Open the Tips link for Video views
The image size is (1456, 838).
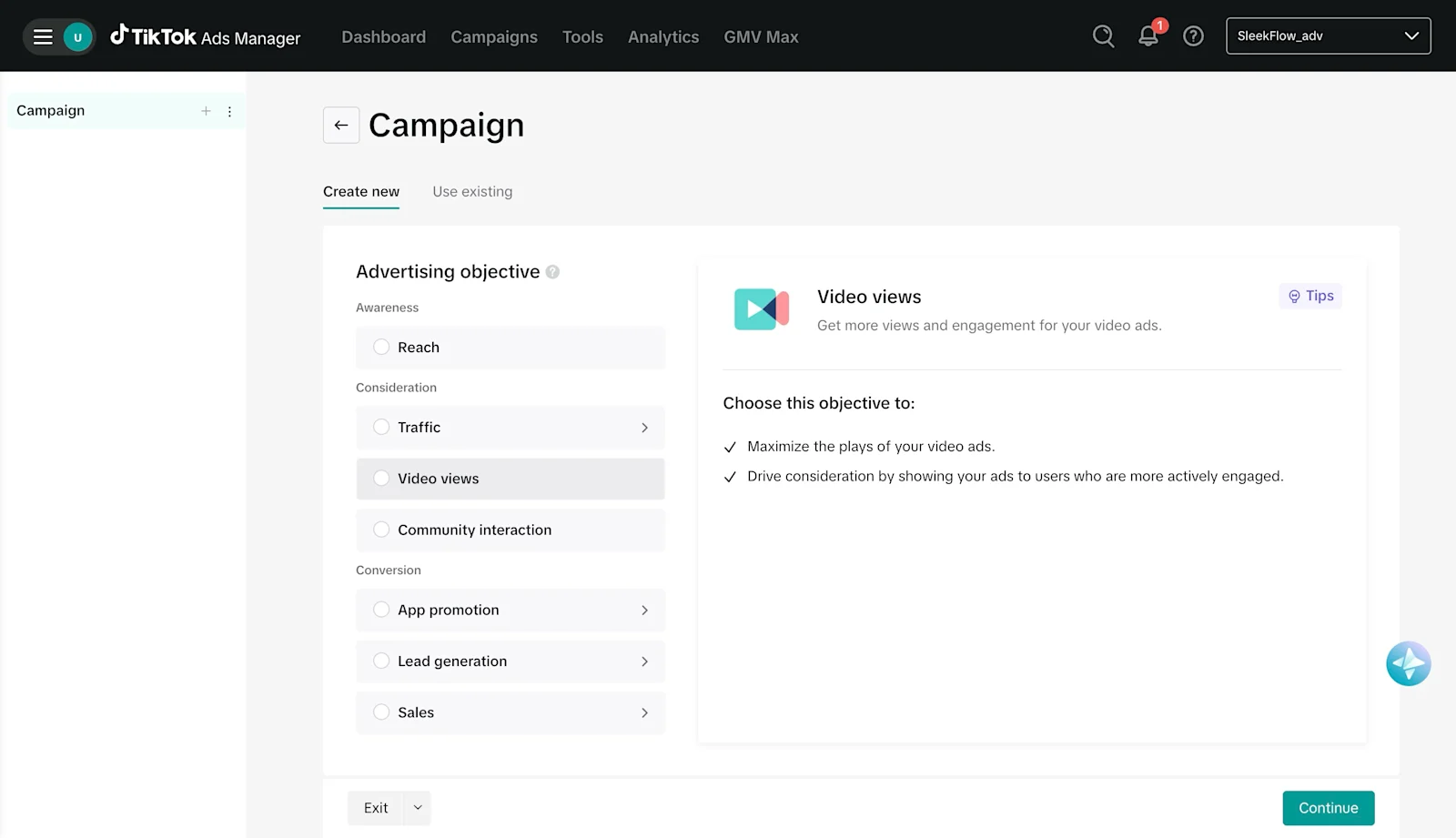pyautogui.click(x=1310, y=296)
